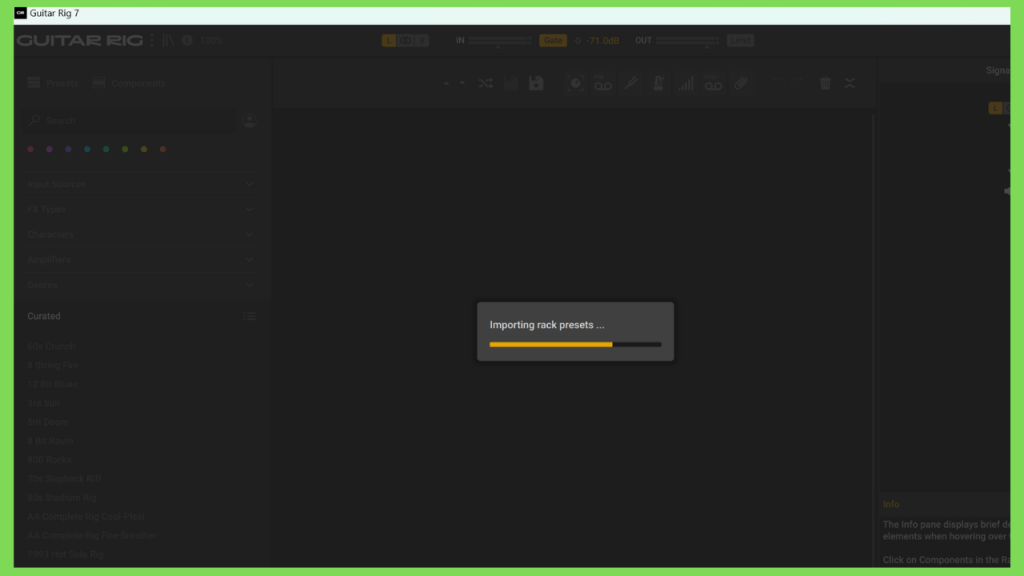The width and height of the screenshot is (1024, 576).
Task: Click the IN level slider
Action: click(500, 40)
